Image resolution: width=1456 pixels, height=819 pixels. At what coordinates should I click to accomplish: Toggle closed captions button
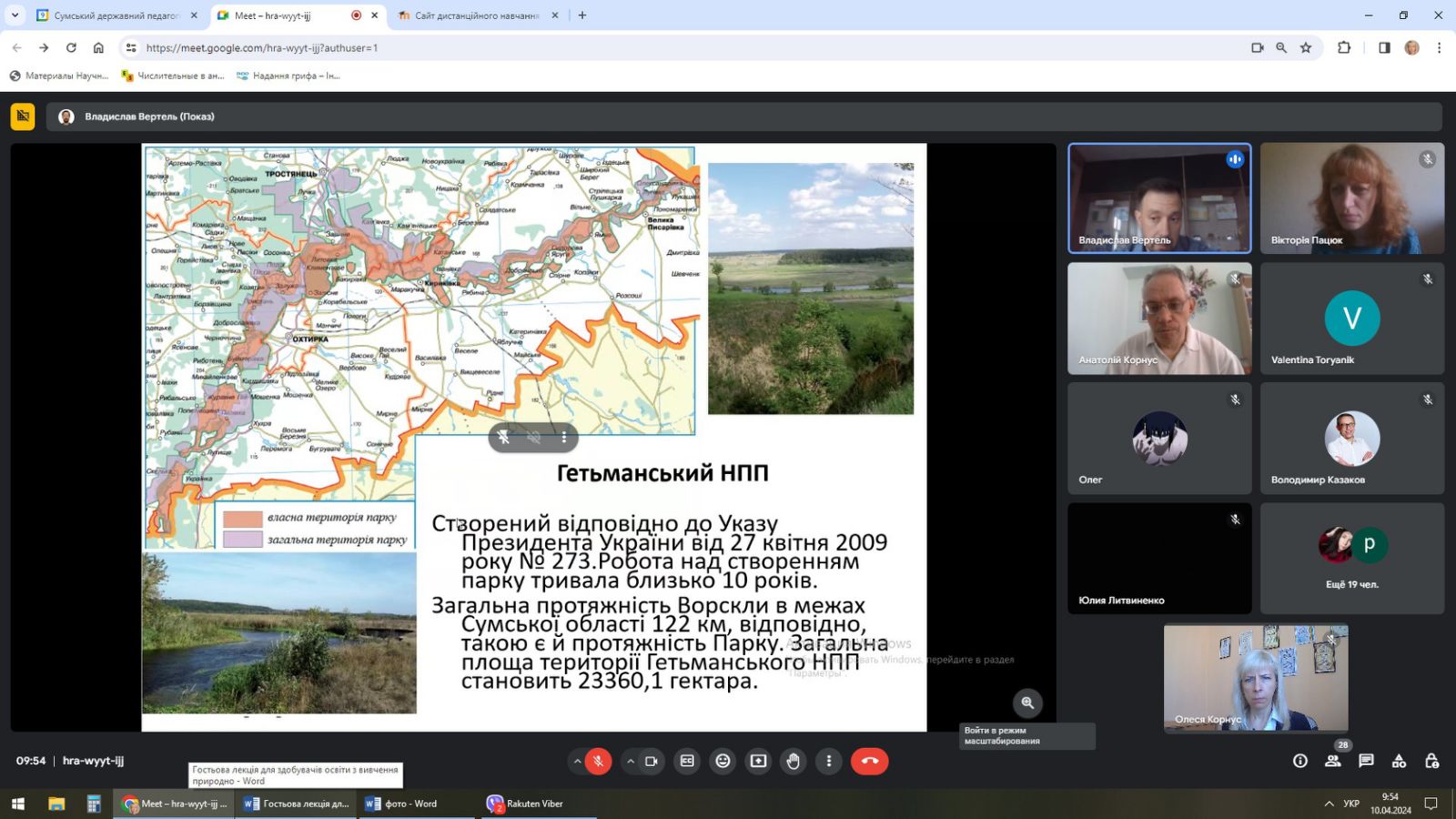point(687,761)
